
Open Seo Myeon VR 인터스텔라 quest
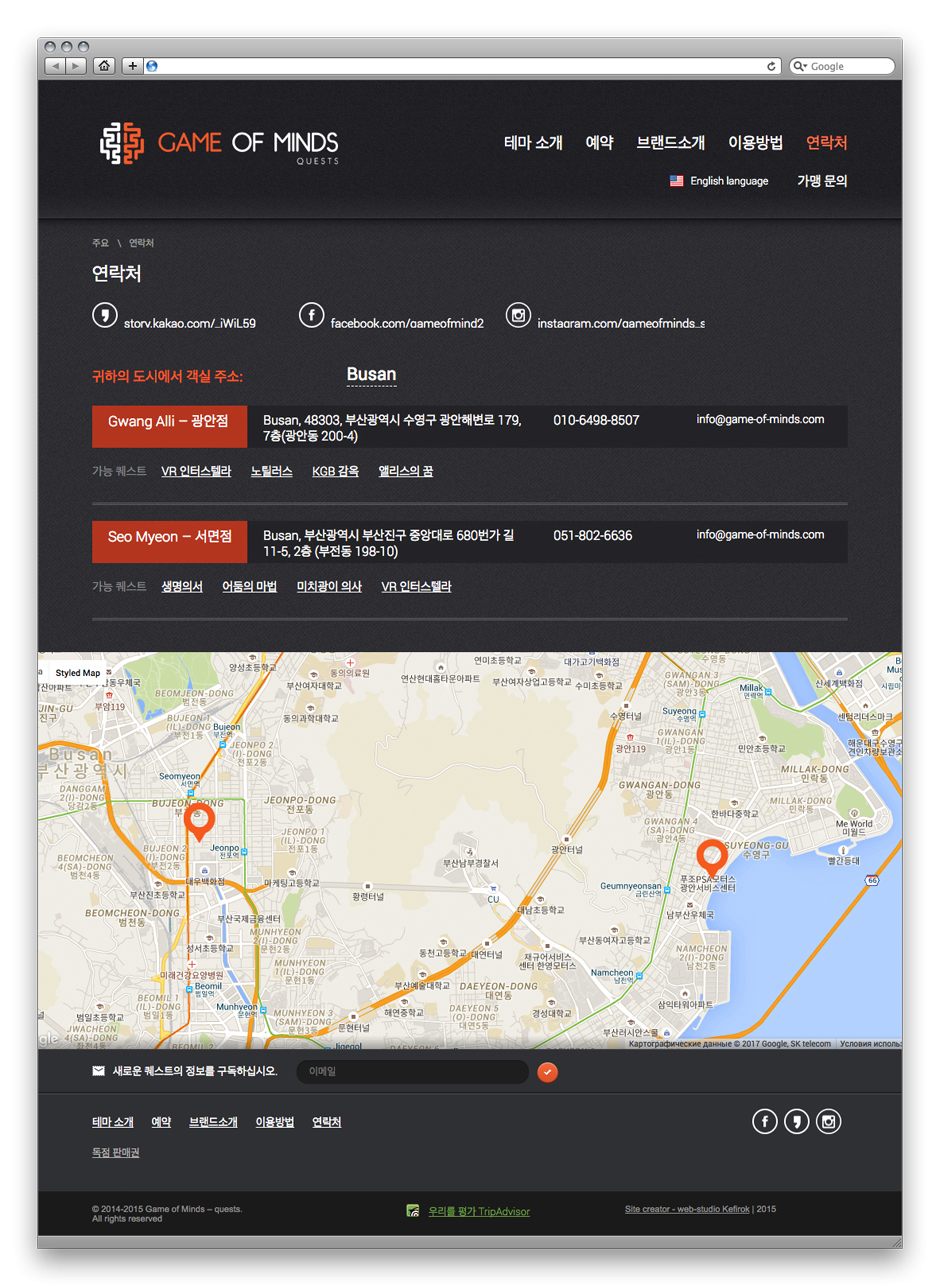tap(416, 586)
